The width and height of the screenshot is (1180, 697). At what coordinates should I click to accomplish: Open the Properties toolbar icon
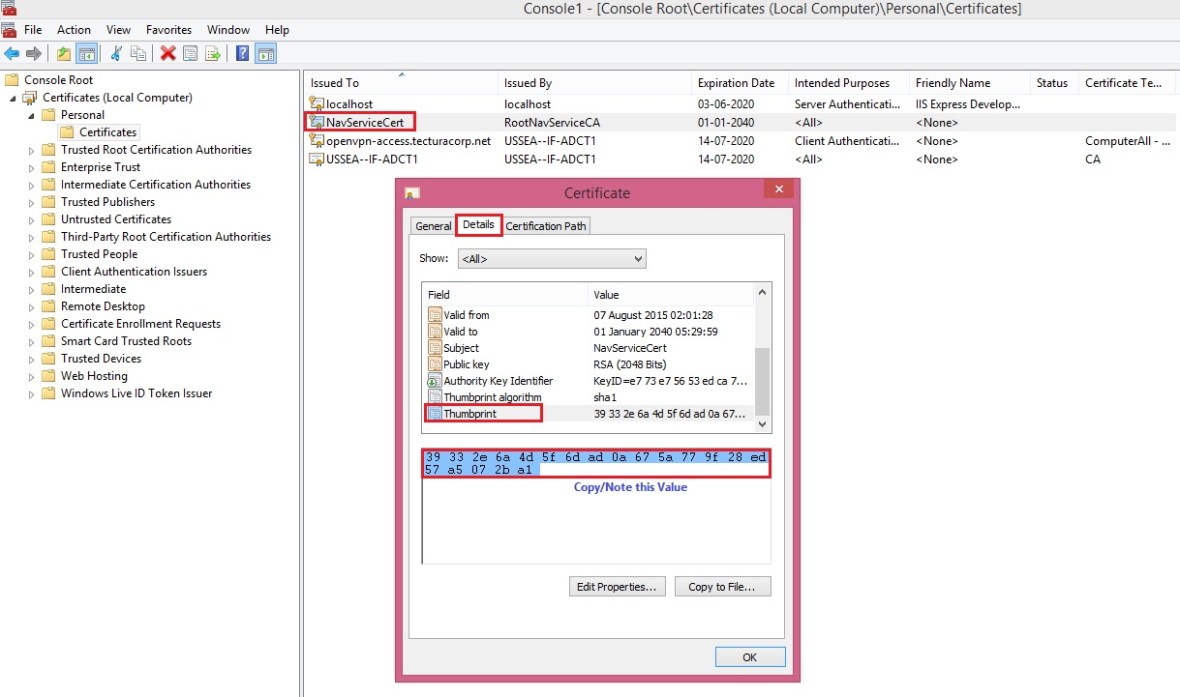click(x=190, y=54)
